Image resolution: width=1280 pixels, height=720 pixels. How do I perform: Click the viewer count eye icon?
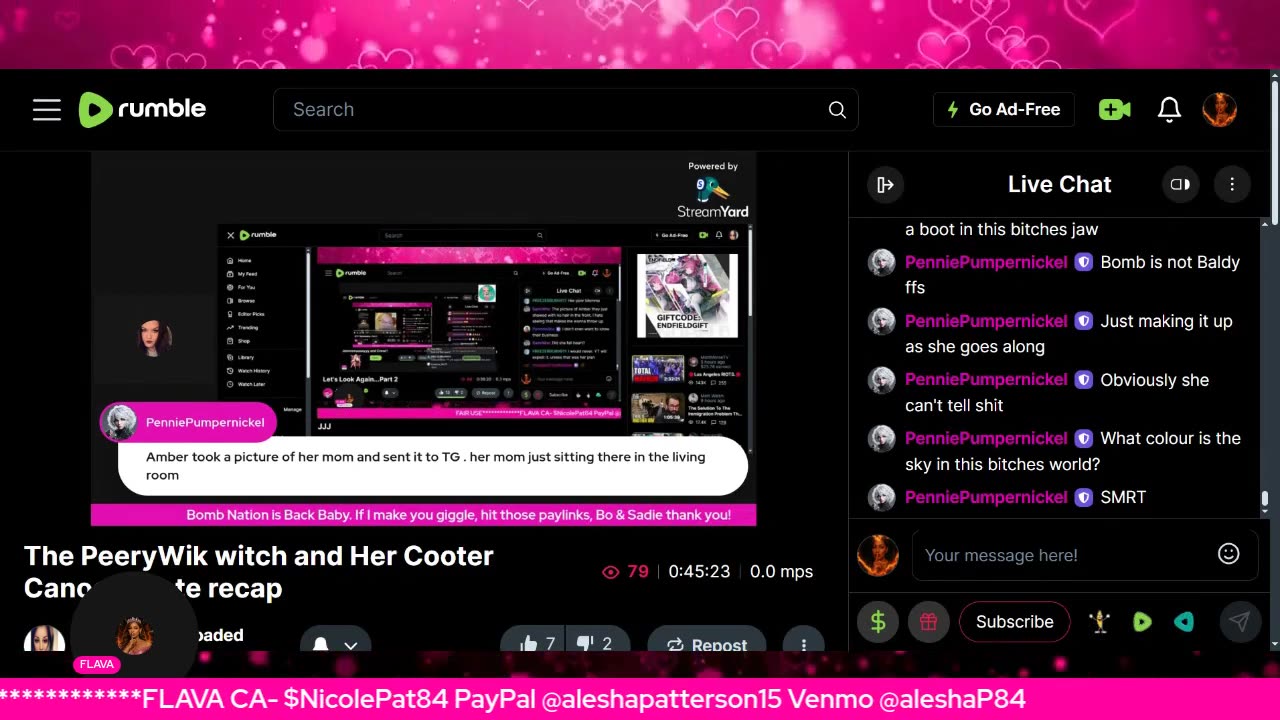tap(611, 572)
